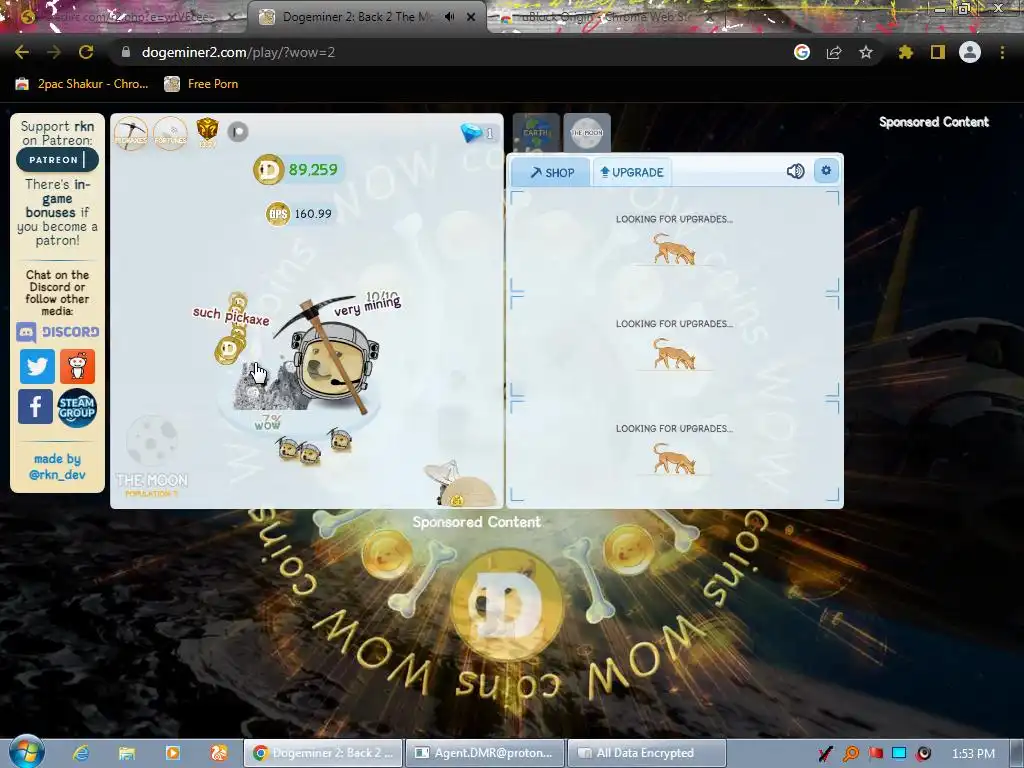This screenshot has height=768, width=1024.
Task: Click the Dogeminer 2 Chrome taskbar button
Action: tap(323, 753)
